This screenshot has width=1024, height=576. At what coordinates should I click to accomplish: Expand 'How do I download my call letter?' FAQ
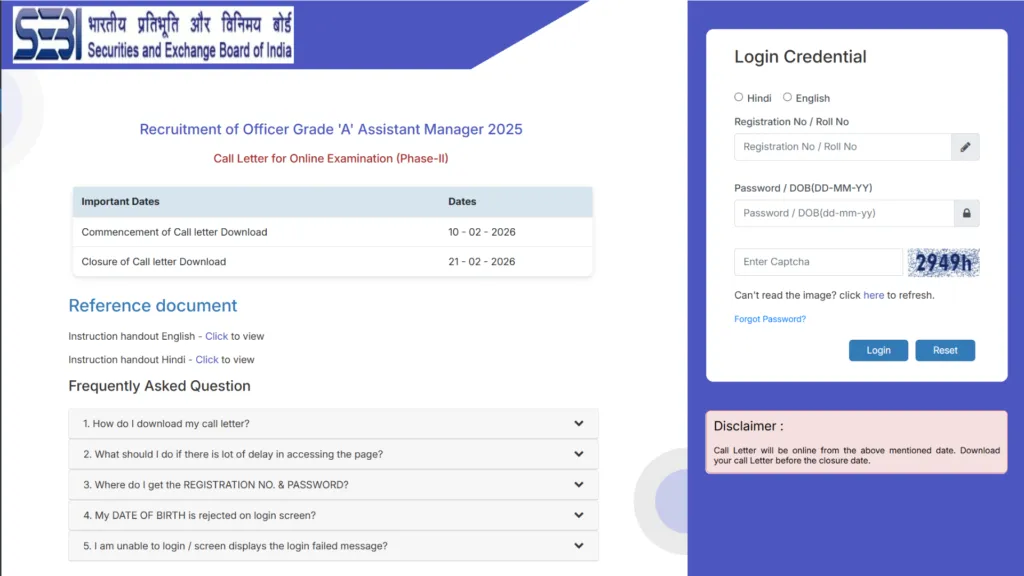pyautogui.click(x=333, y=423)
